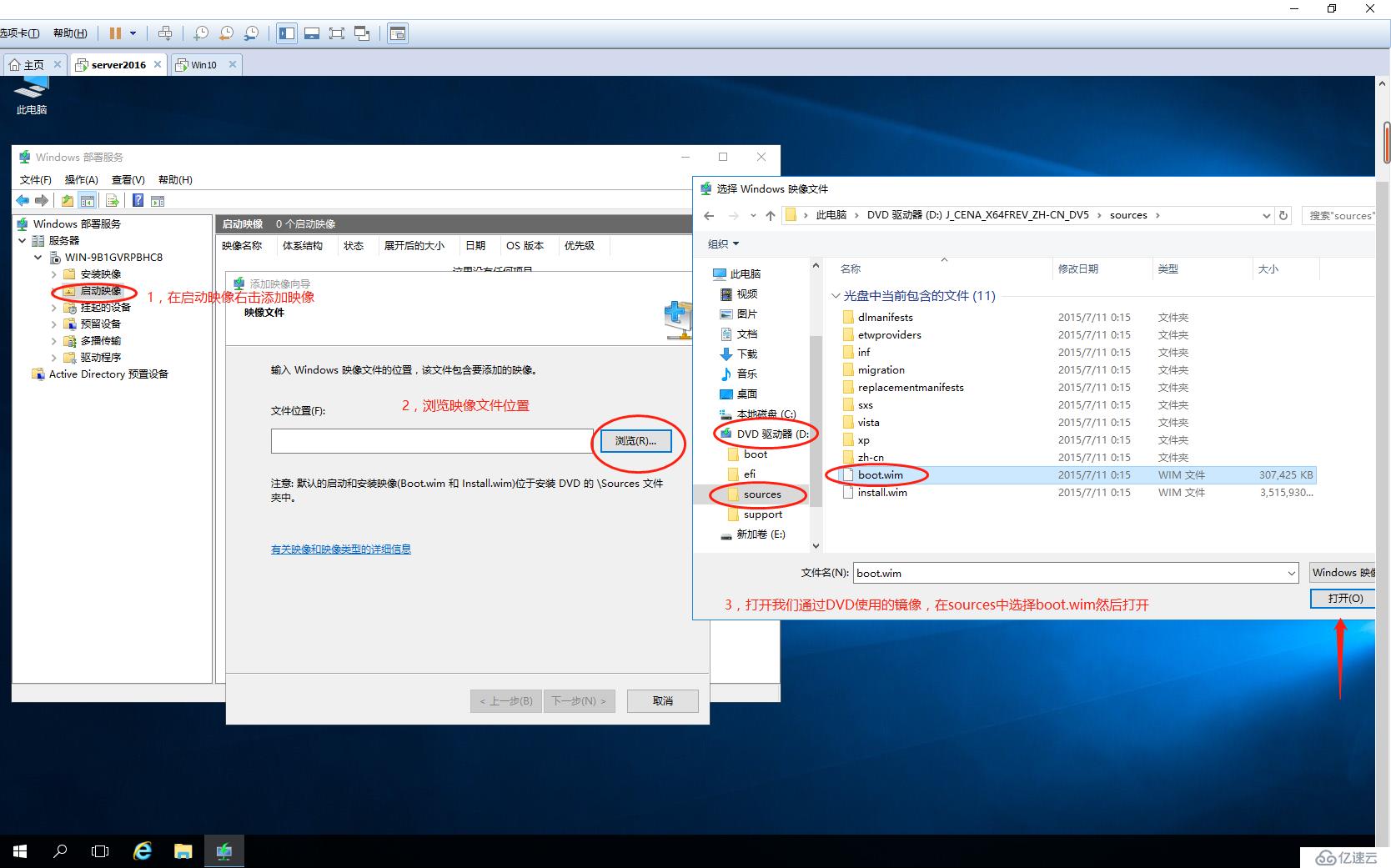The image size is (1391, 868).
Task: Open the Windows Start menu
Action: 20,851
